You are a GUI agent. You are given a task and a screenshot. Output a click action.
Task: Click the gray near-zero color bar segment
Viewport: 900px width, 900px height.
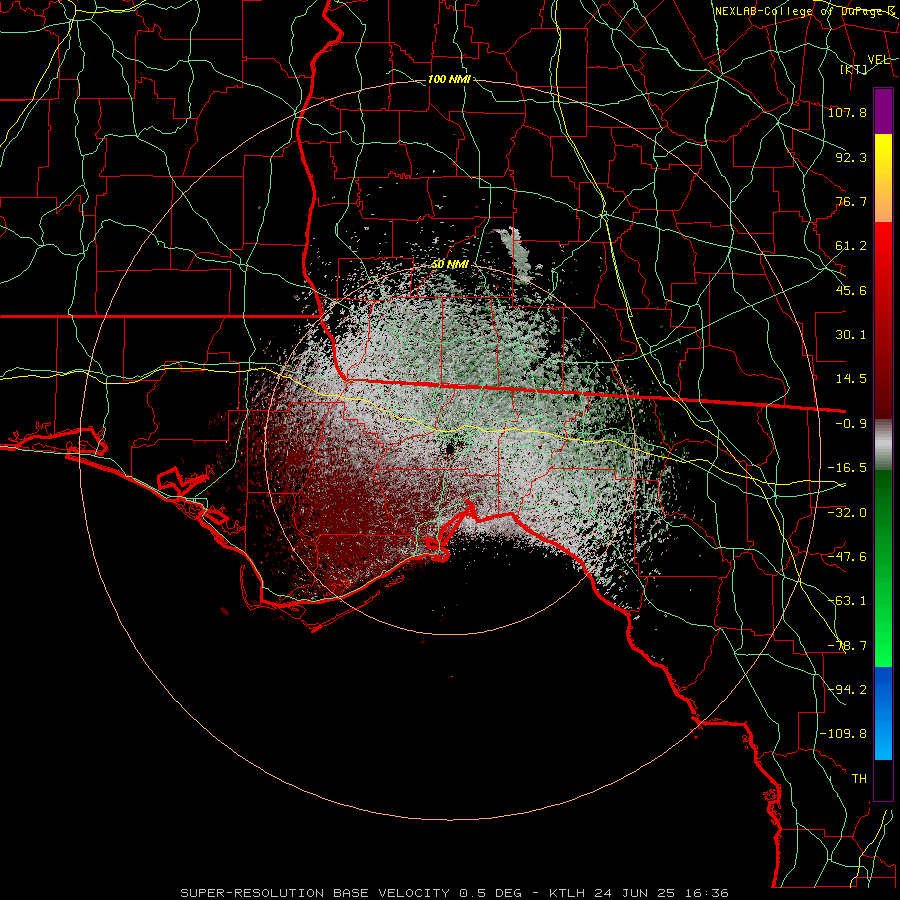[x=883, y=445]
